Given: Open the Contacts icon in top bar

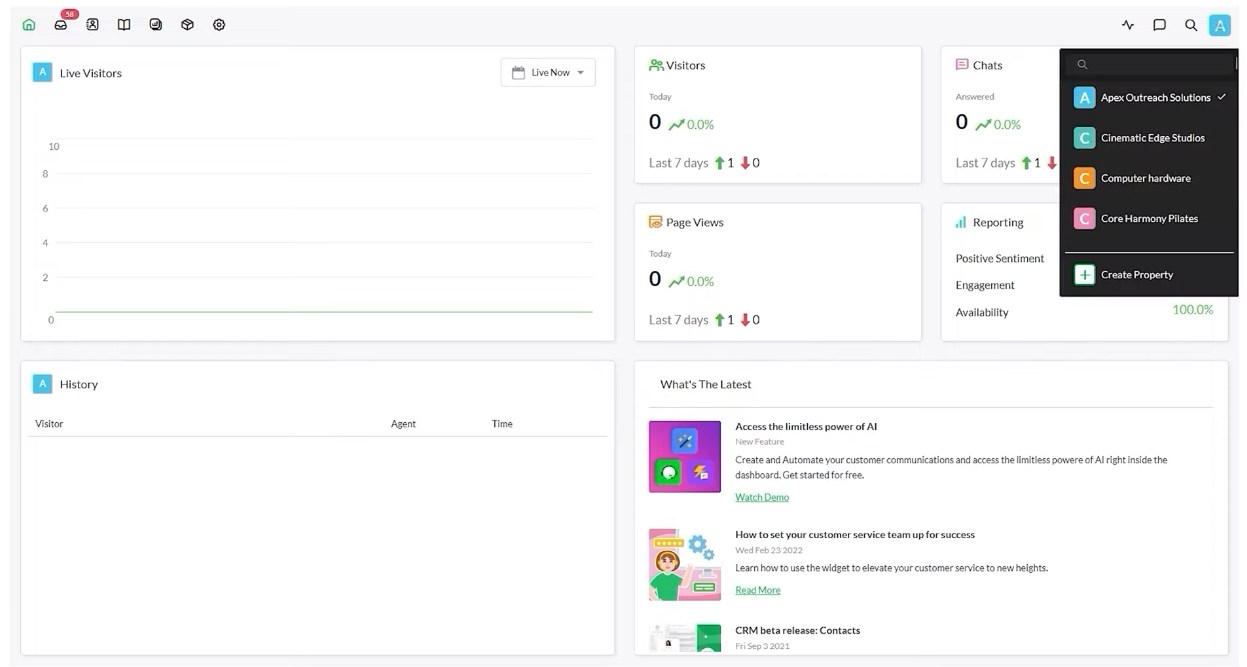Looking at the screenshot, I should [x=92, y=25].
